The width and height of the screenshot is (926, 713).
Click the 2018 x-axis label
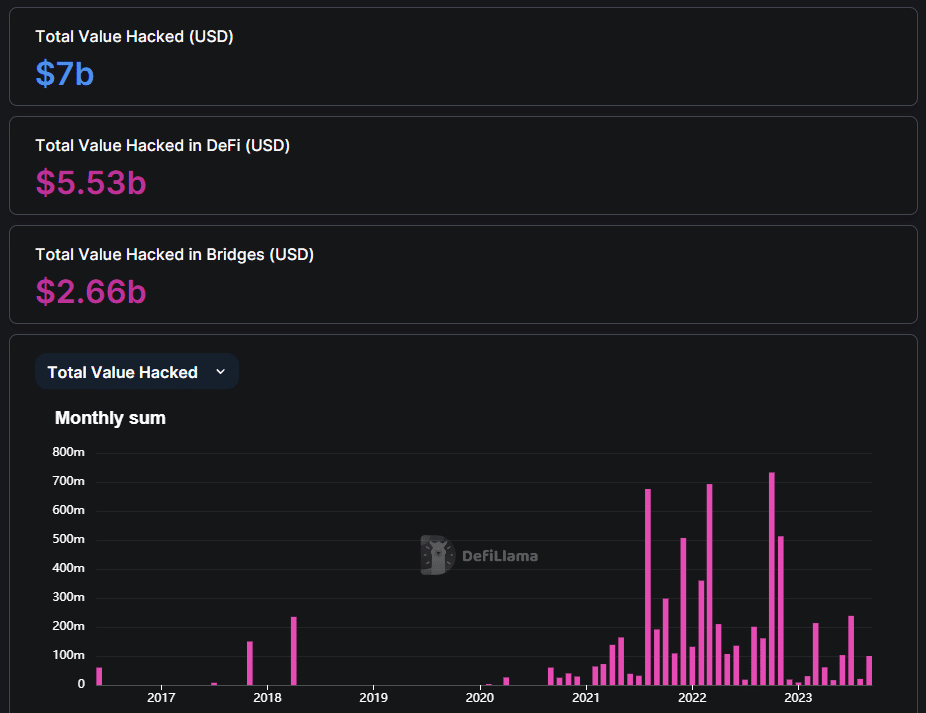(268, 698)
